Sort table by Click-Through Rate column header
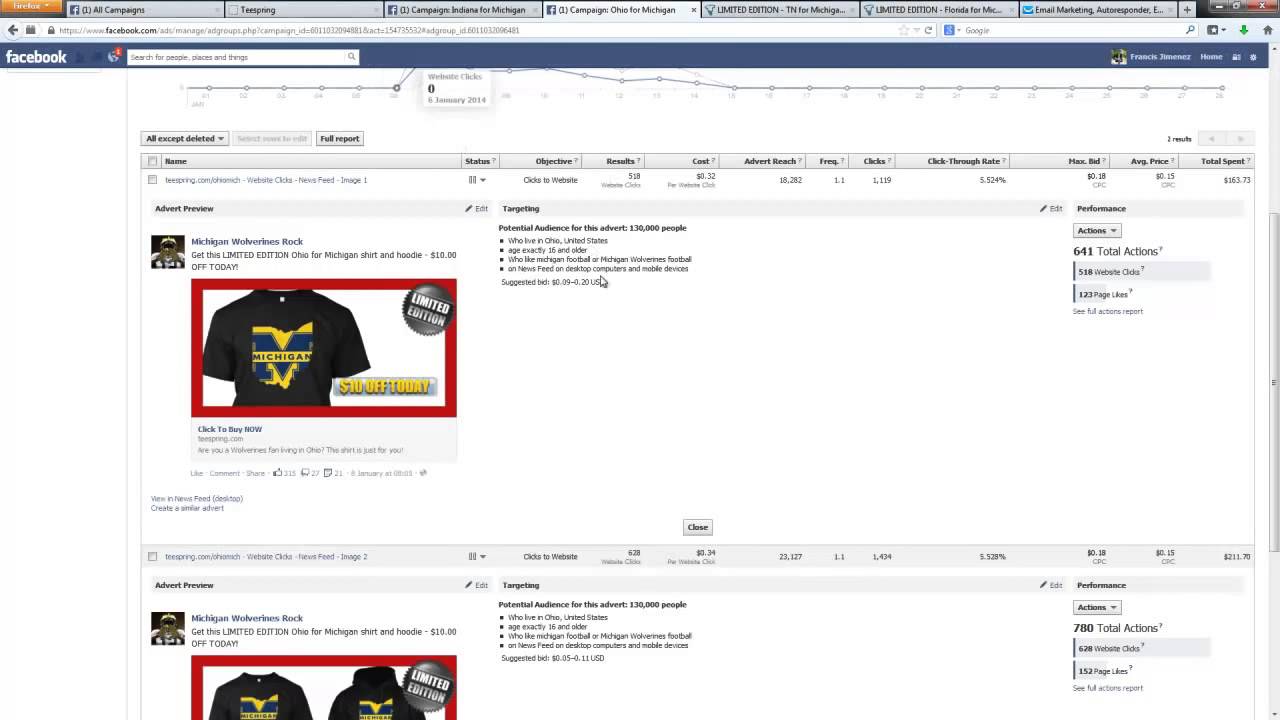Screen dimensions: 1280x720 point(963,161)
